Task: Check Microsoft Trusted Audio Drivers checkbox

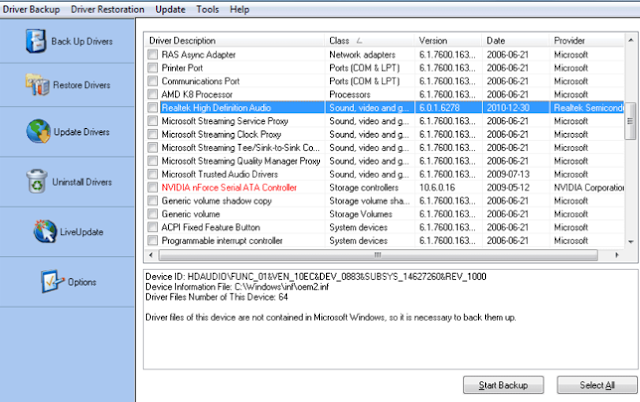Action: click(153, 174)
